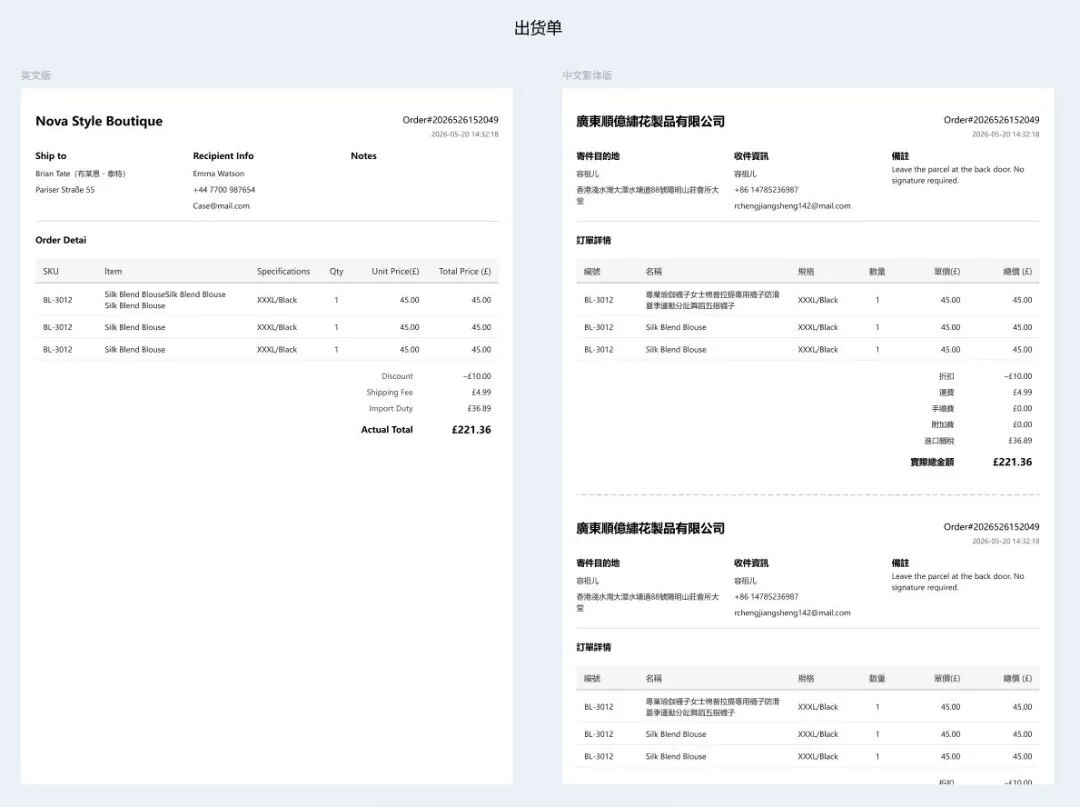Image resolution: width=1080 pixels, height=807 pixels.
Task: Click the 名稱 header in the second Chinese slip
Action: tap(654, 678)
